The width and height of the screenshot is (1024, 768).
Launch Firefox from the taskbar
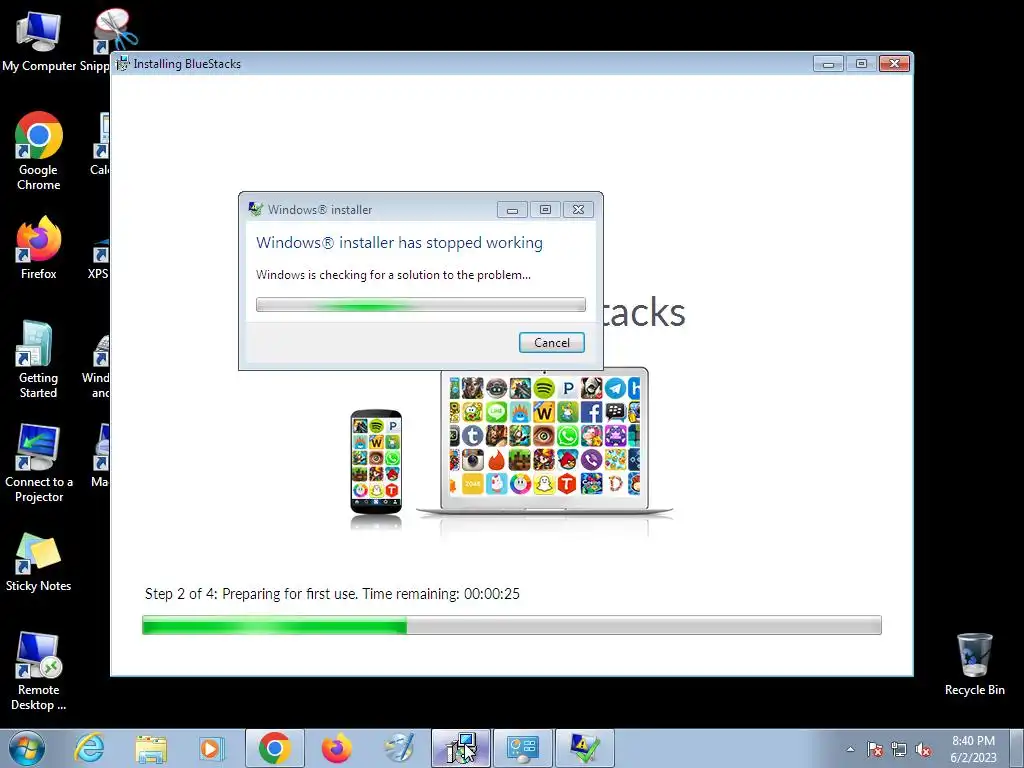click(x=336, y=748)
